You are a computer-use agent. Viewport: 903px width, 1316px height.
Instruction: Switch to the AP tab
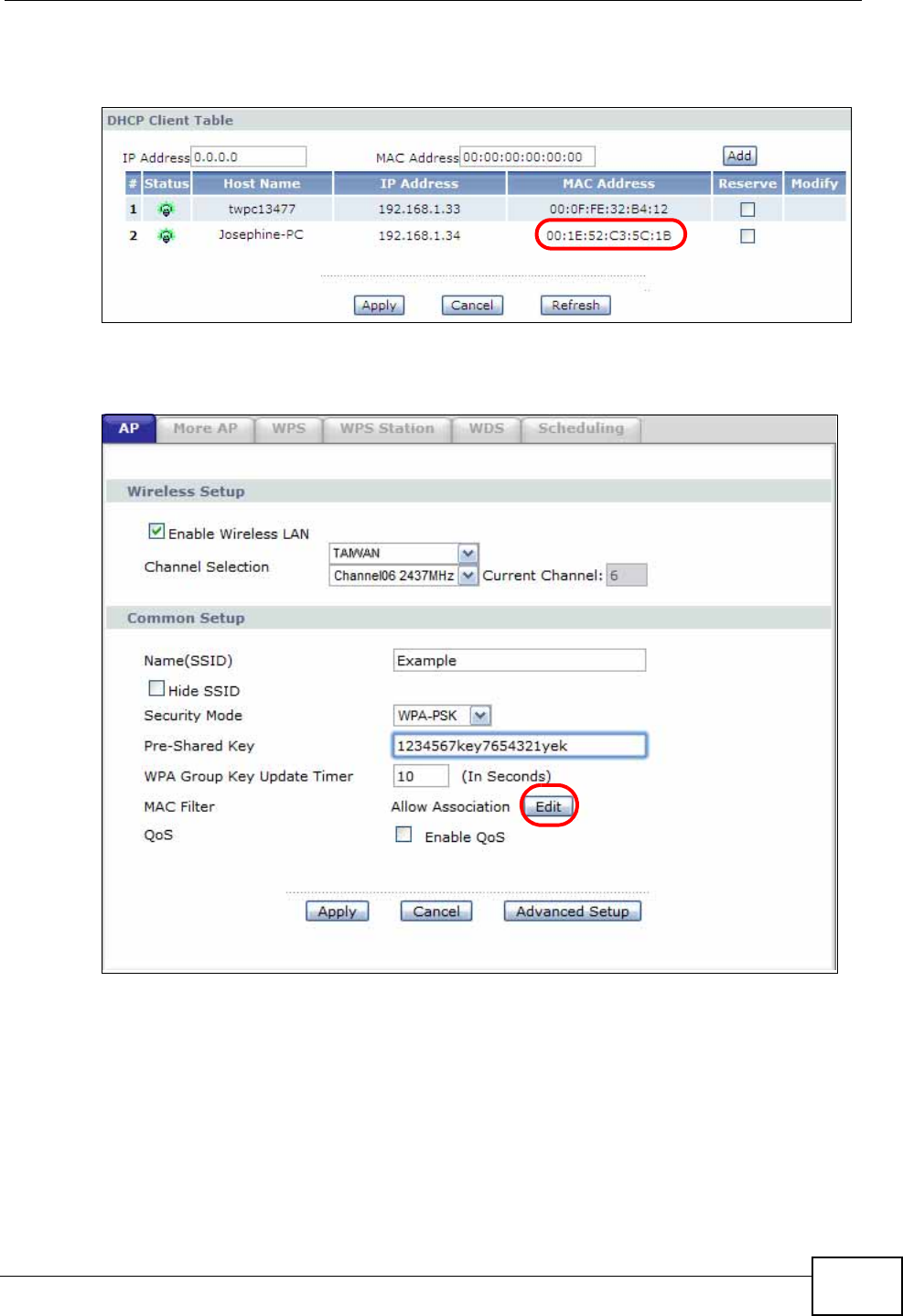129,428
